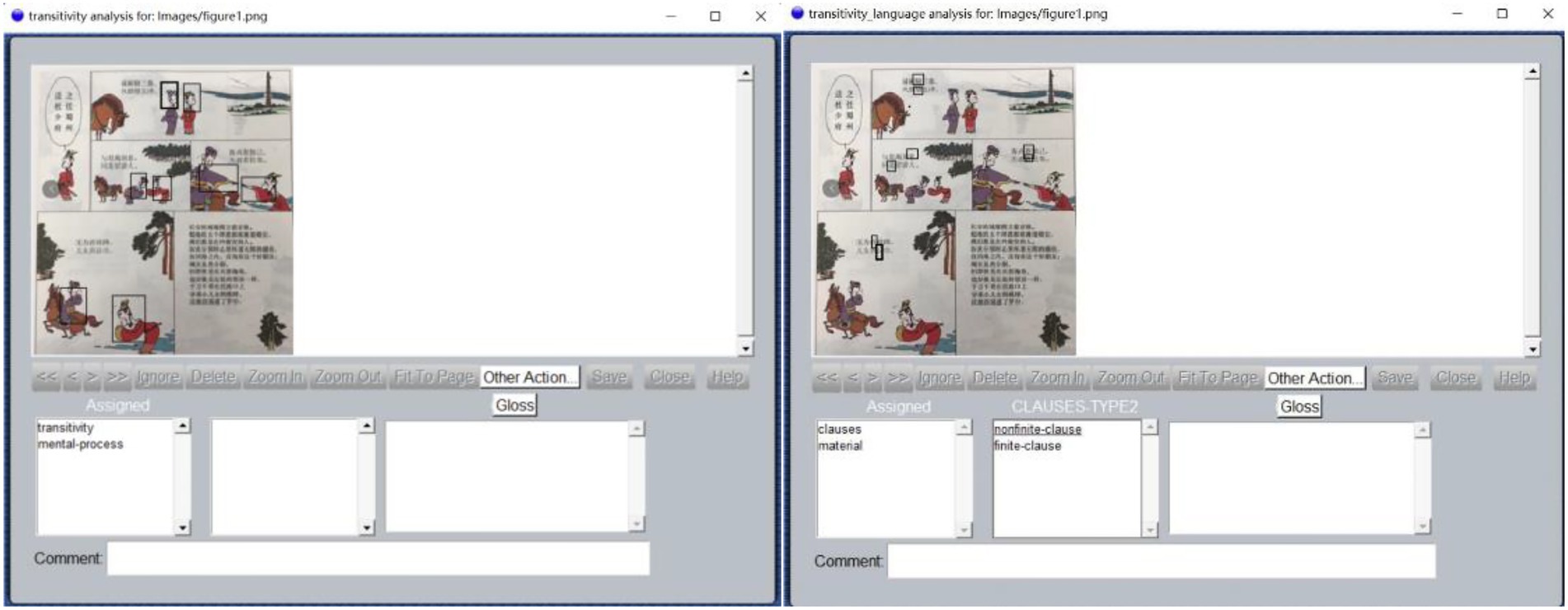This screenshot has height=610, width=1568.
Task: Click Delete in the transitivity_language window
Action: tap(995, 378)
